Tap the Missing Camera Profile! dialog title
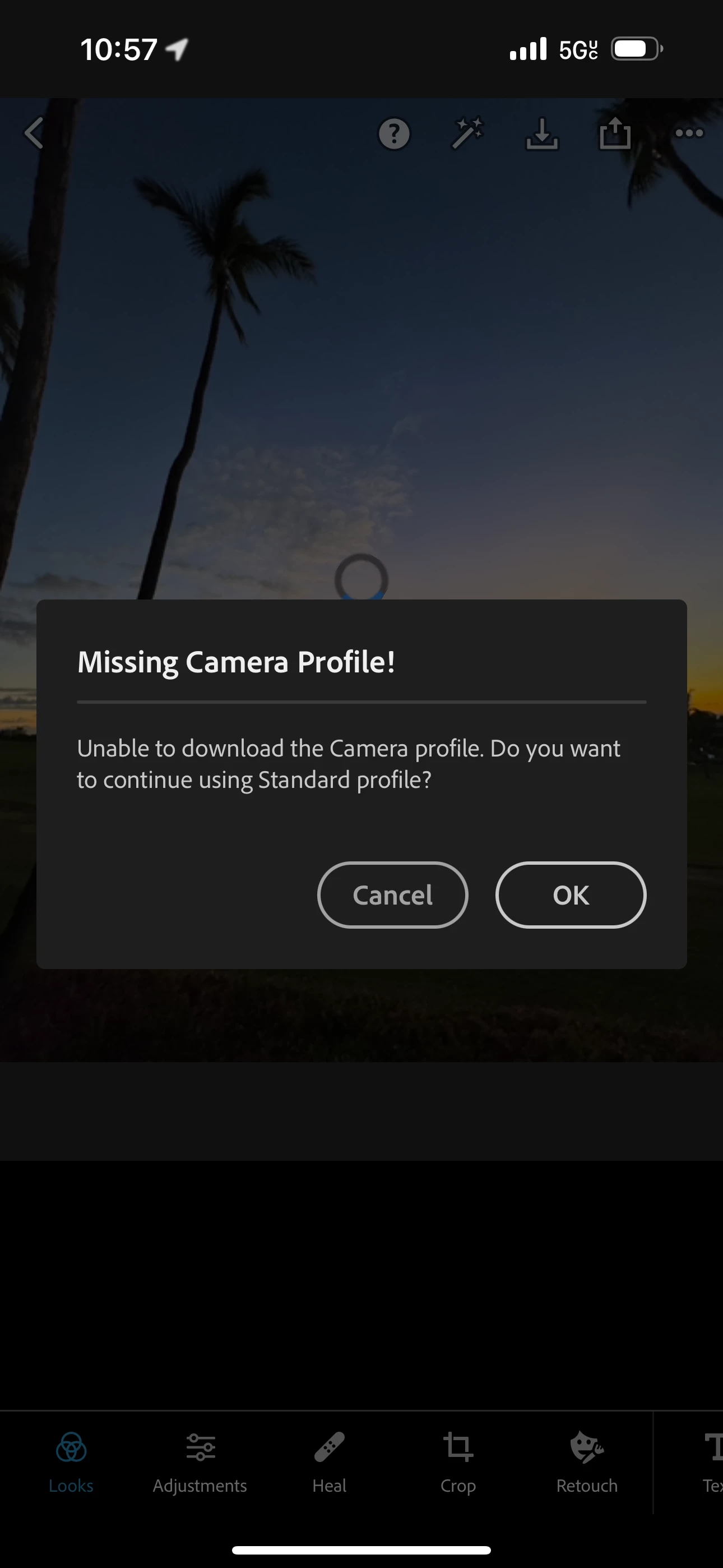This screenshot has width=723, height=1568. [236, 662]
